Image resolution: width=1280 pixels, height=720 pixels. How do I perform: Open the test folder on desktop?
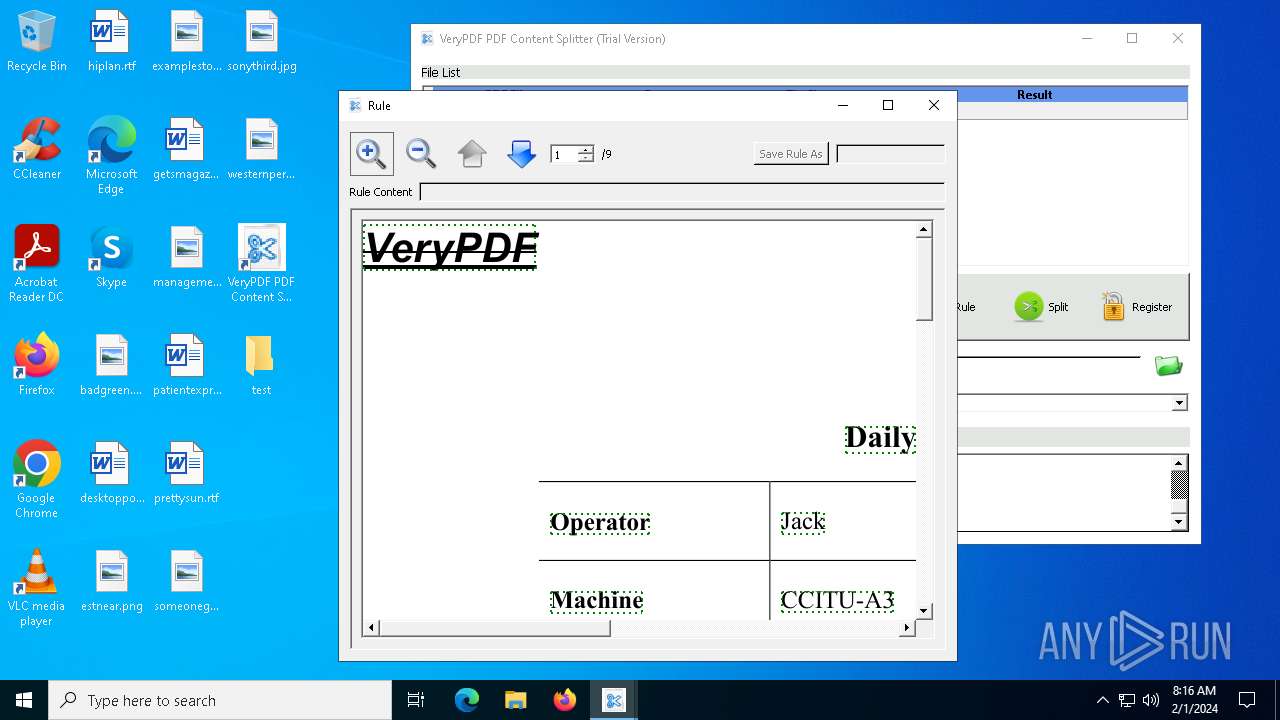tap(261, 365)
